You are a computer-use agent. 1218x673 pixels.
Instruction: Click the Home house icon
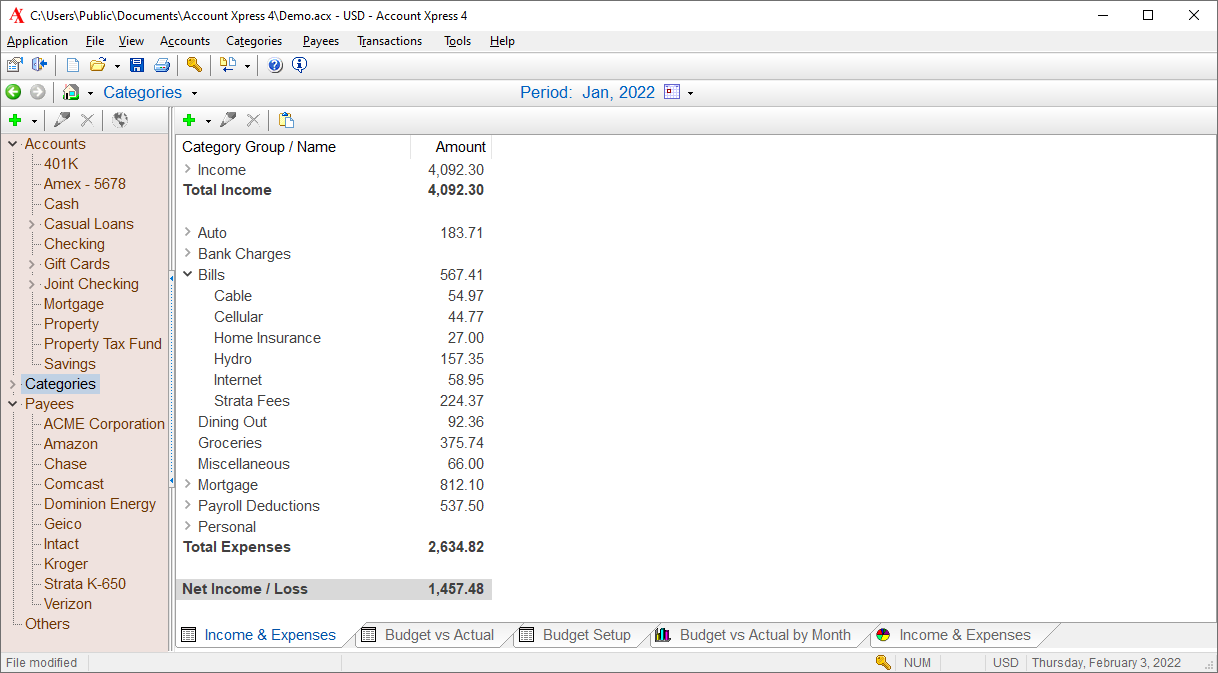tap(71, 92)
